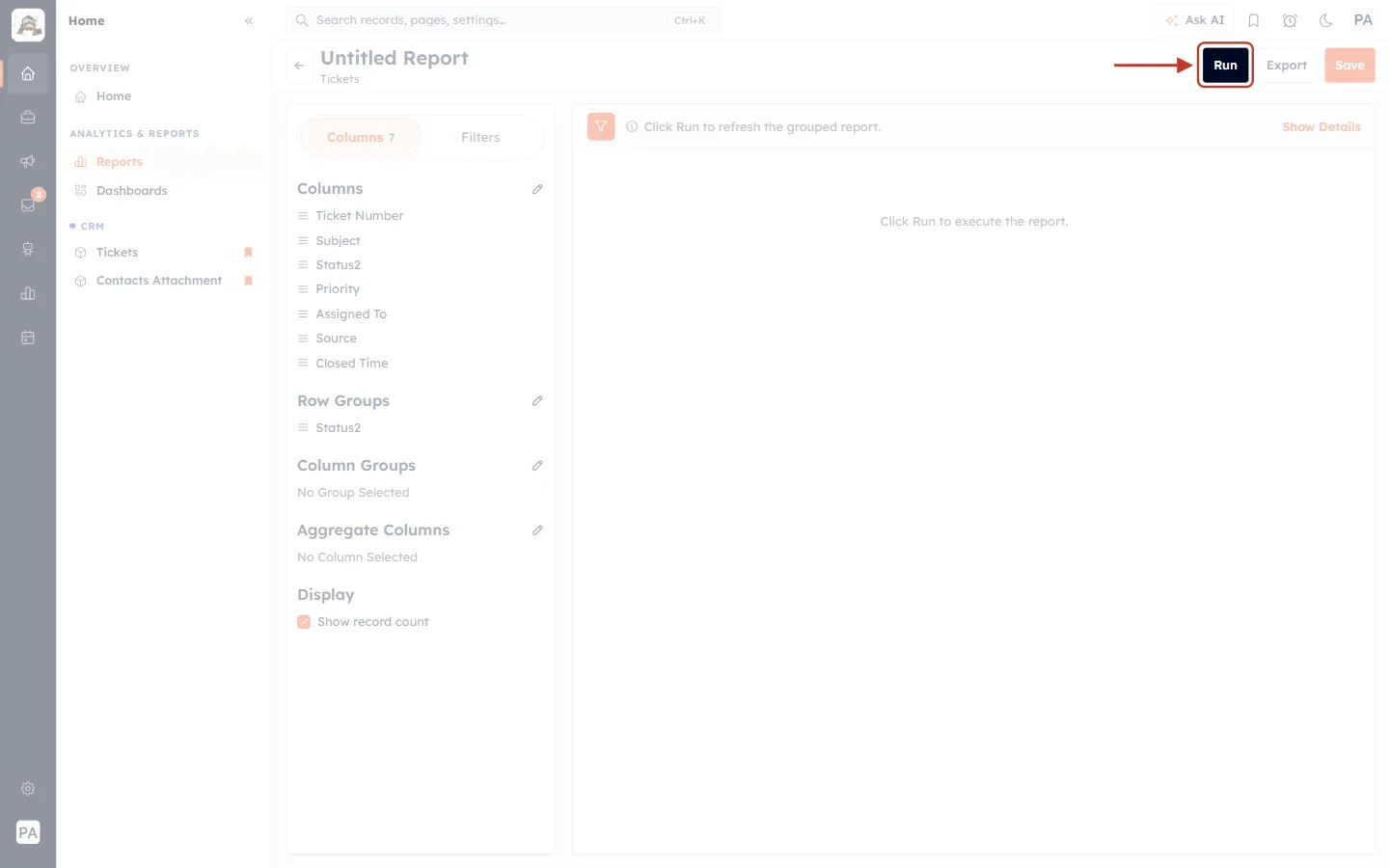Viewport: 1389px width, 868px height.
Task: Switch to the Filters tab
Action: [x=480, y=137]
